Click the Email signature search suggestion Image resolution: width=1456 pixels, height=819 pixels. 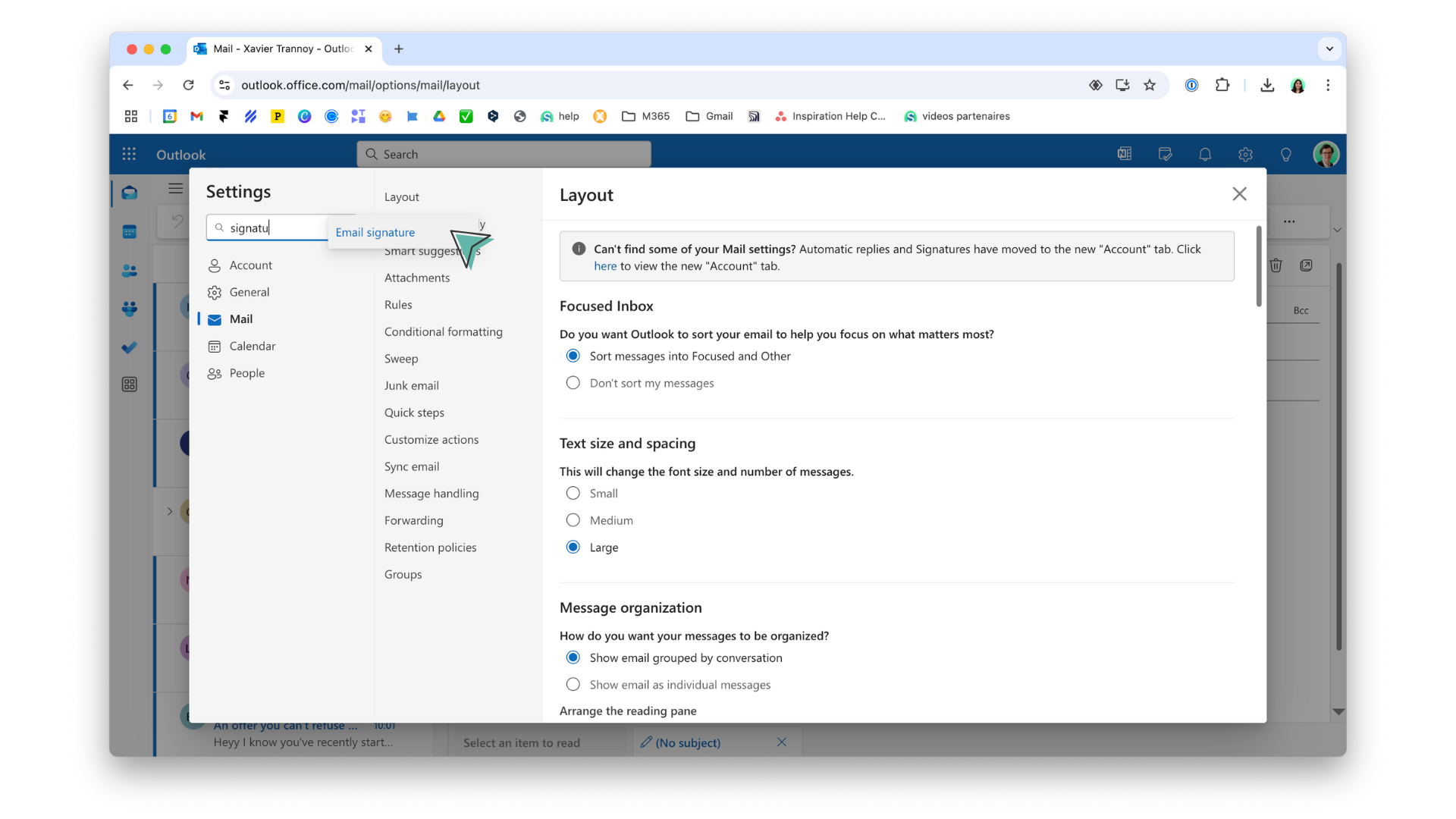[x=375, y=233]
